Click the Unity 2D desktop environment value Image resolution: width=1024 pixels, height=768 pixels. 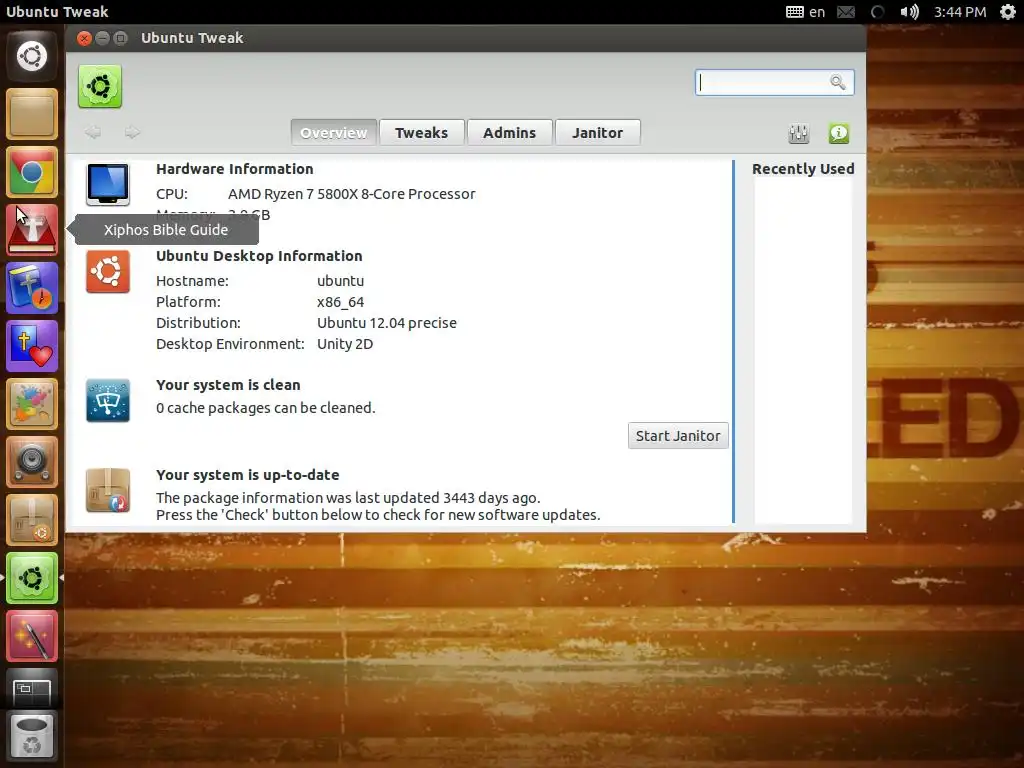[x=345, y=344]
